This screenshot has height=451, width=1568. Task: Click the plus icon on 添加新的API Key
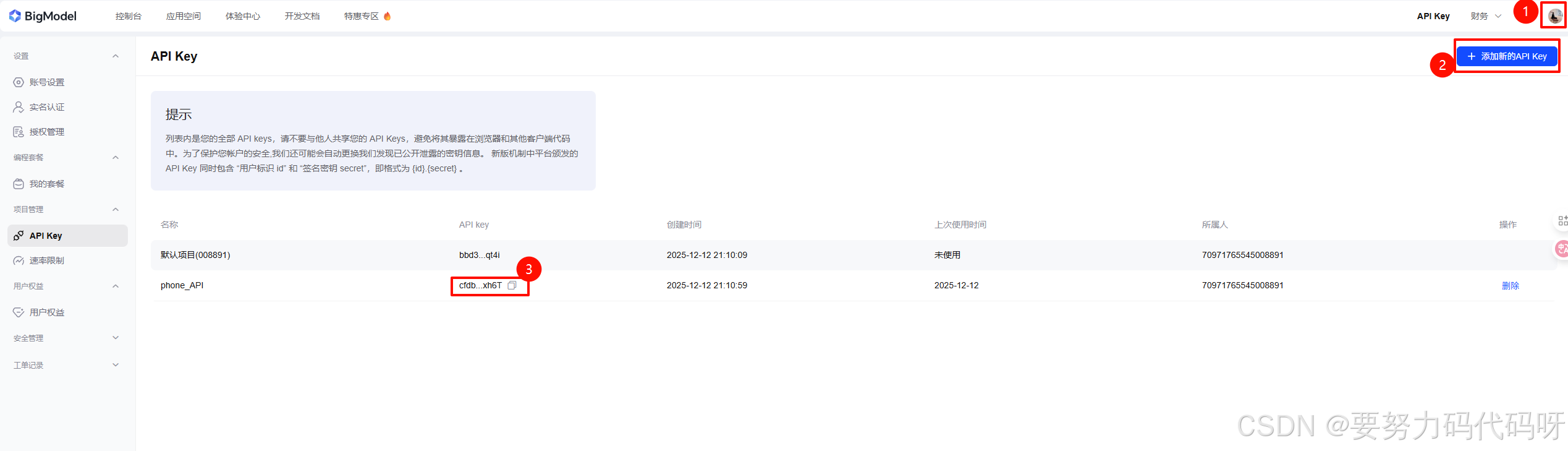point(1472,56)
